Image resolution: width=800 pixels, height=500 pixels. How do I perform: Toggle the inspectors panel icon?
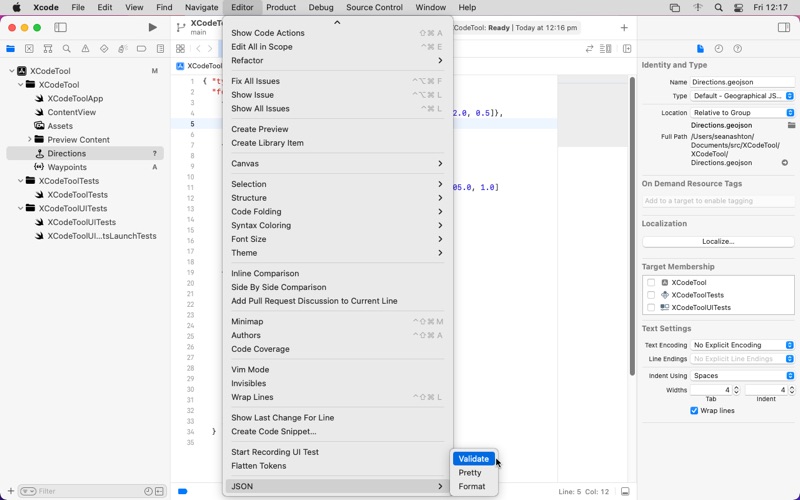pyautogui.click(x=784, y=28)
